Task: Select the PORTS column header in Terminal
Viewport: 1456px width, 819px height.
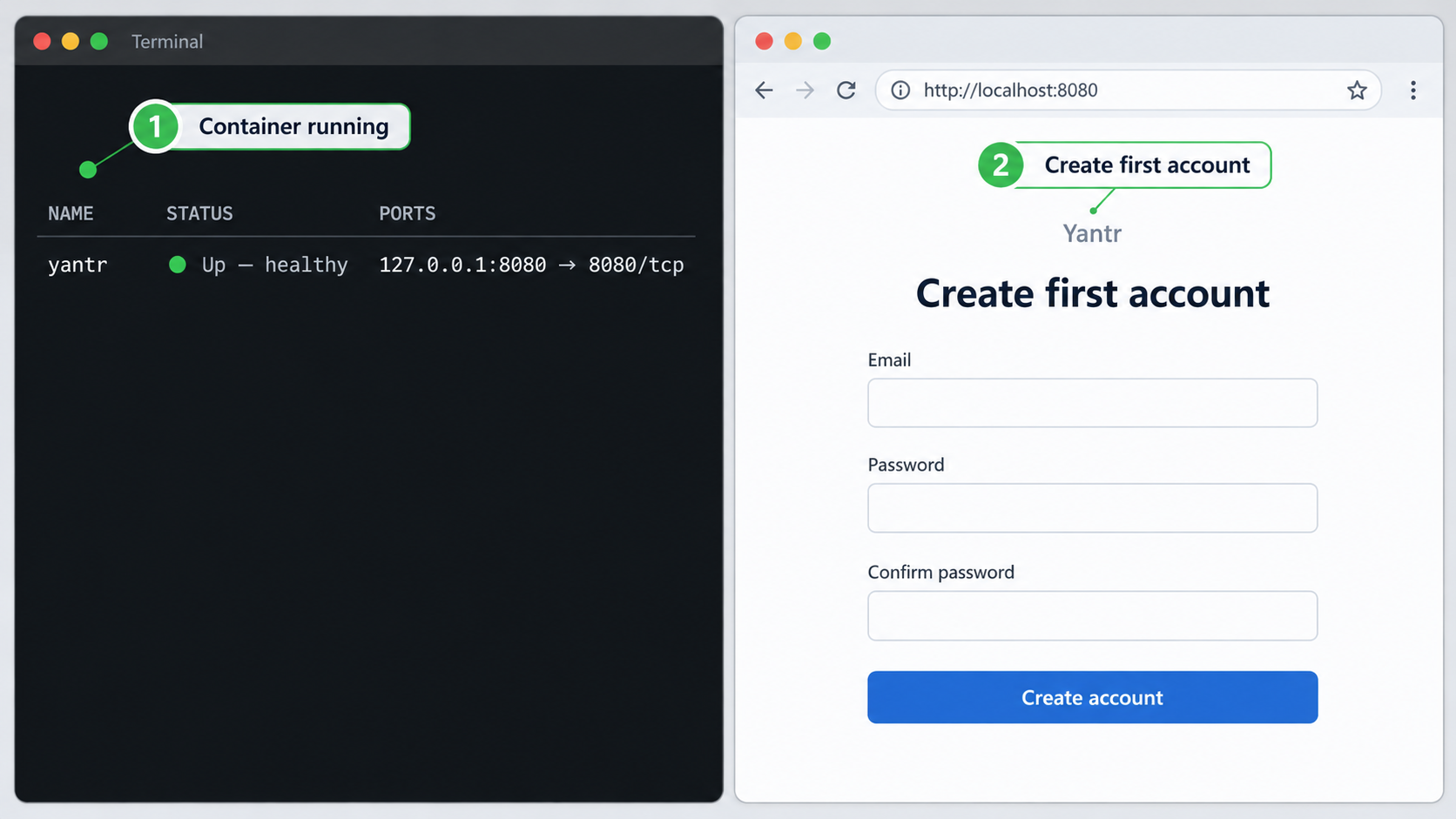Action: tap(407, 213)
